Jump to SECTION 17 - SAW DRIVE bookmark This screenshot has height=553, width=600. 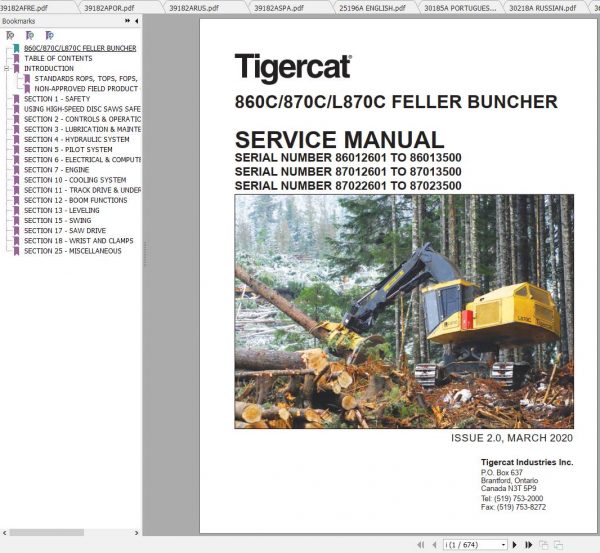click(65, 231)
